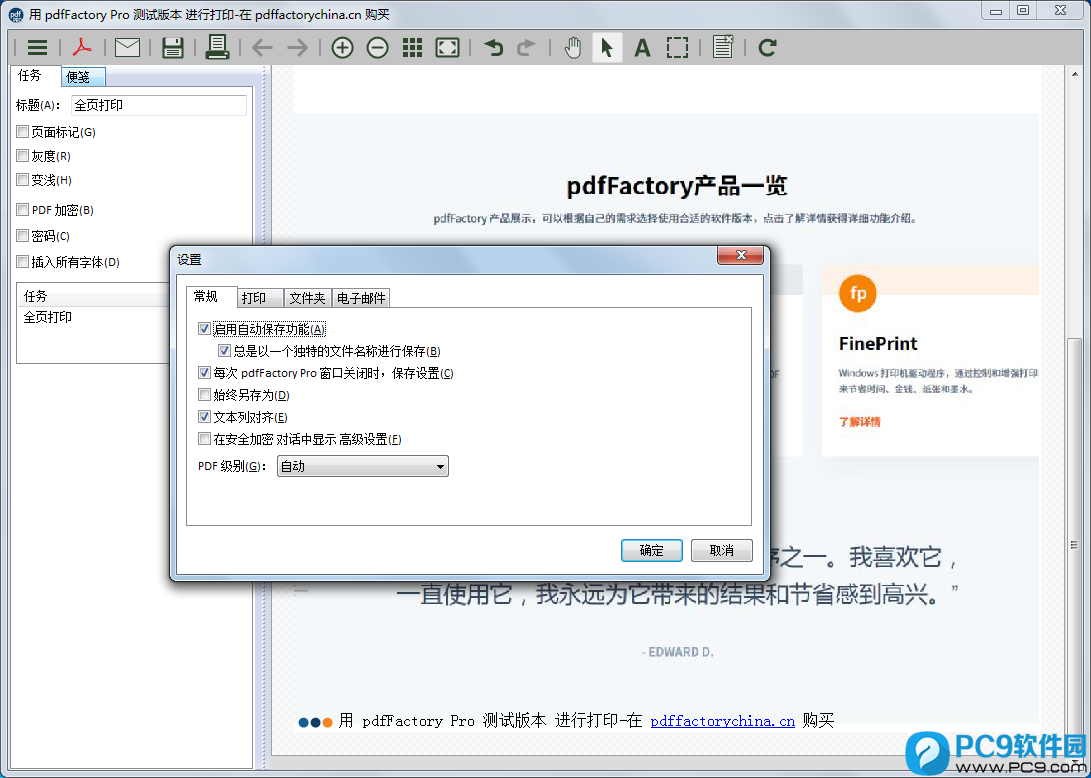Open the hamburger menu in toolbar
This screenshot has height=778, width=1091.
38,47
